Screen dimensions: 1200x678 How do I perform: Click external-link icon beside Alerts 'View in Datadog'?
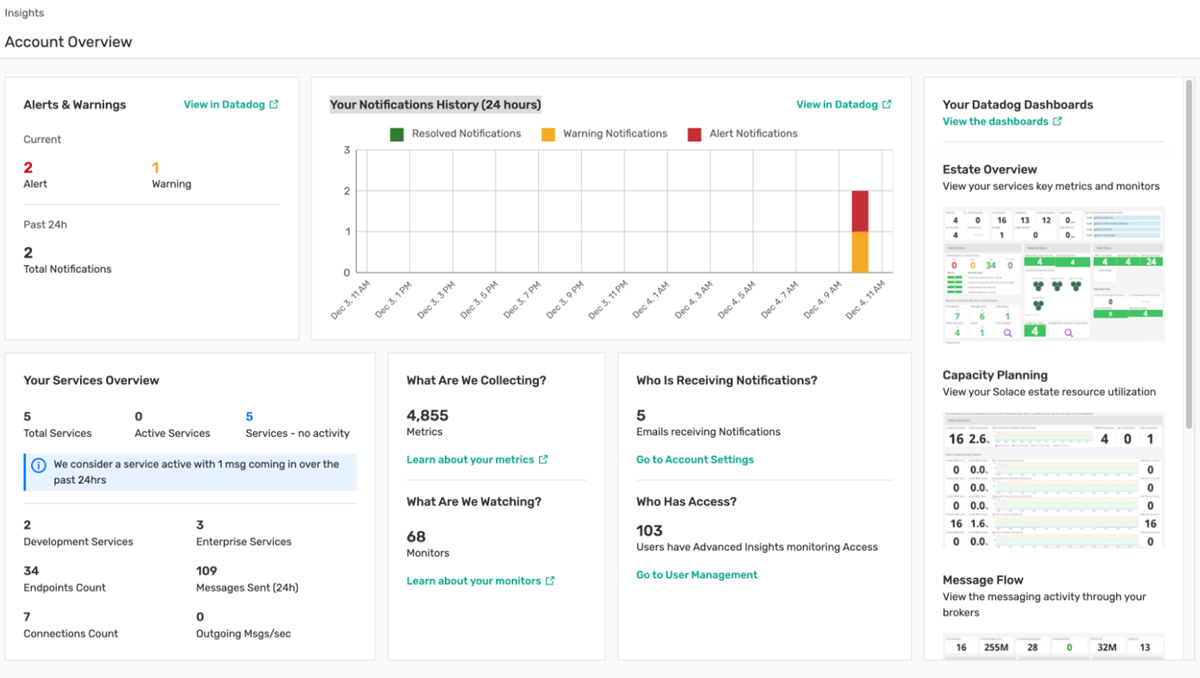pyautogui.click(x=274, y=105)
